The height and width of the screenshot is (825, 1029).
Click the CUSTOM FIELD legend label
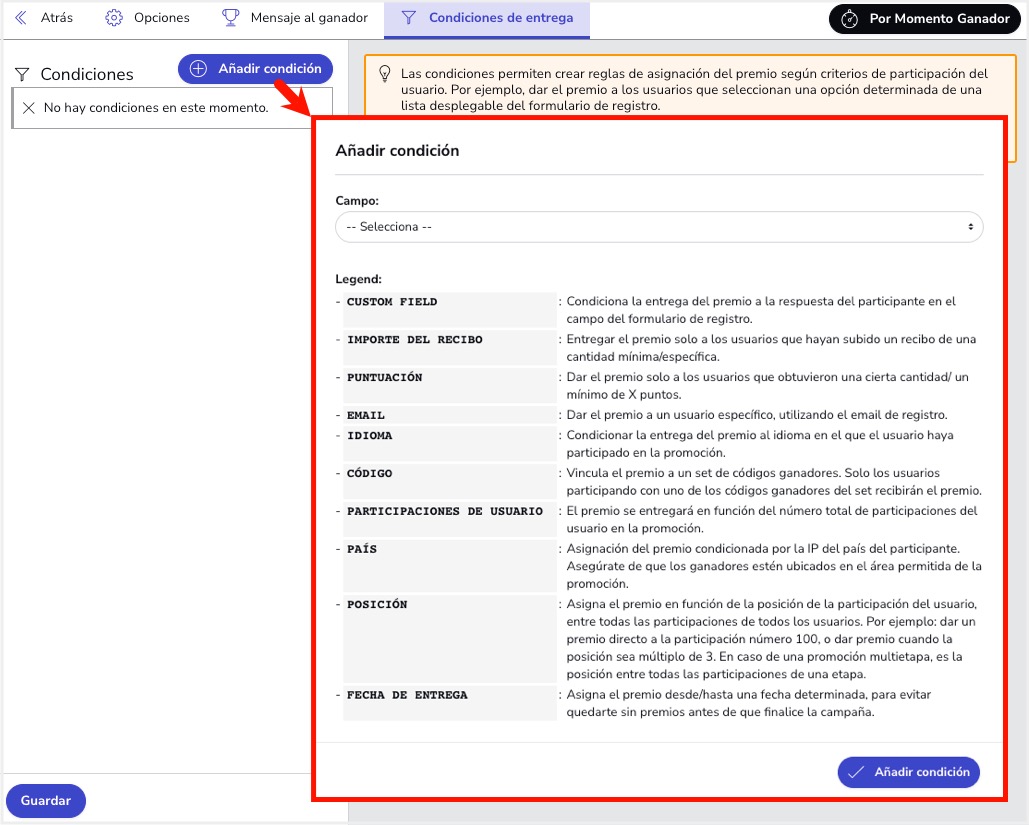392,302
